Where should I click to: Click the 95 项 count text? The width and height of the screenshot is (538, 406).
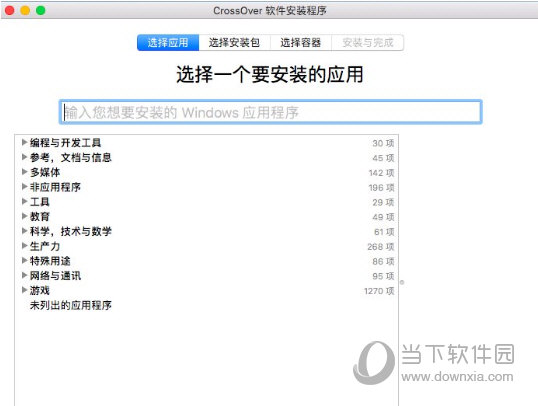pos(383,276)
